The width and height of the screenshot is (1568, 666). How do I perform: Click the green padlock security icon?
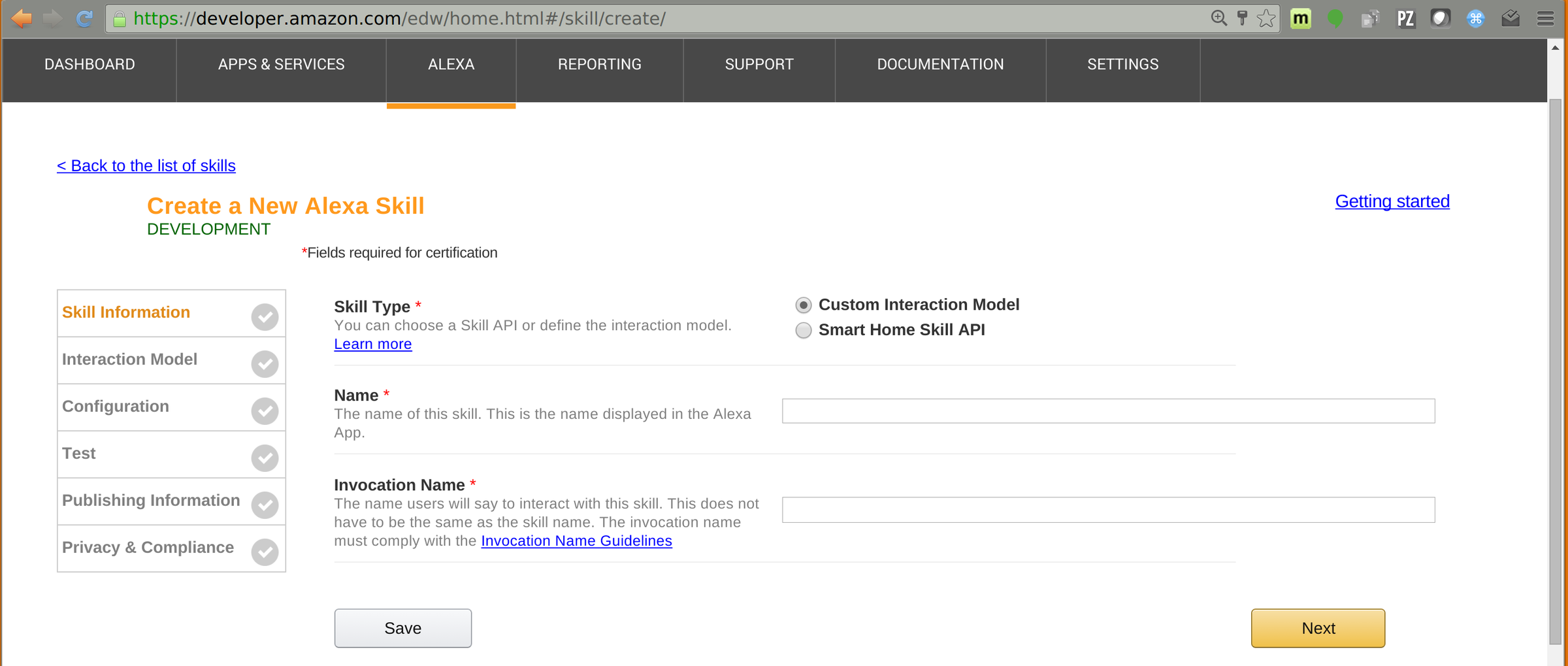(x=120, y=19)
